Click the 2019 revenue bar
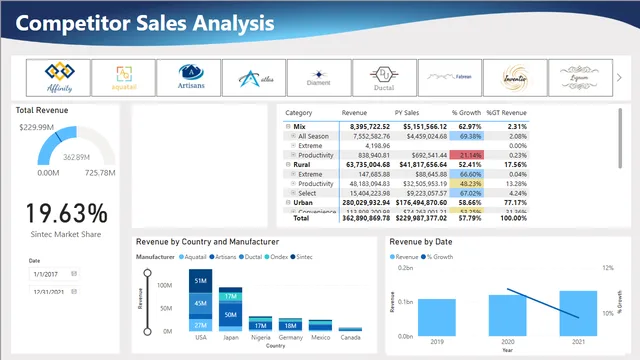 pos(437,317)
